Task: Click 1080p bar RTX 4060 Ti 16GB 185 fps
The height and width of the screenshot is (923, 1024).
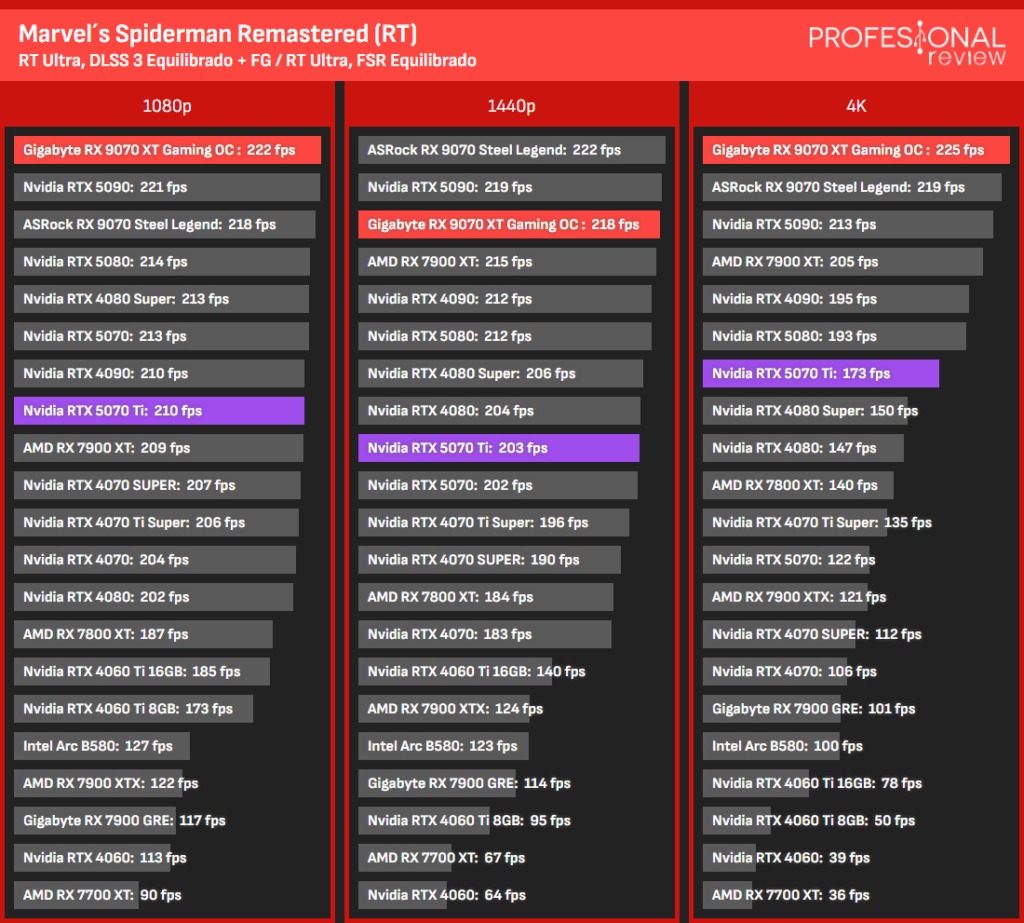Action: click(142, 672)
